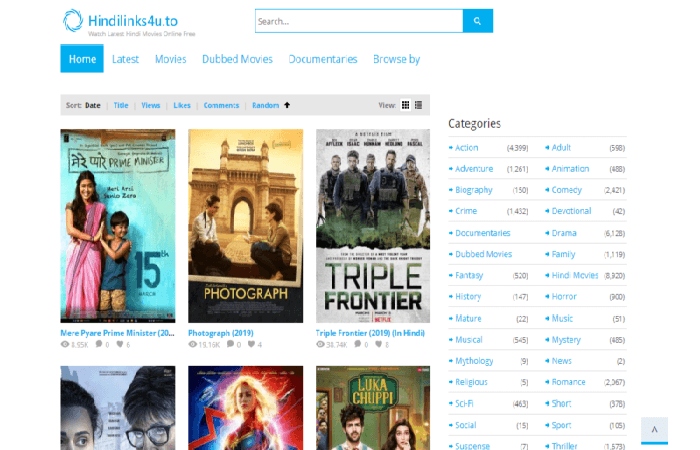Open the Devotional category
Screen dimensions: 700x450
571,211
